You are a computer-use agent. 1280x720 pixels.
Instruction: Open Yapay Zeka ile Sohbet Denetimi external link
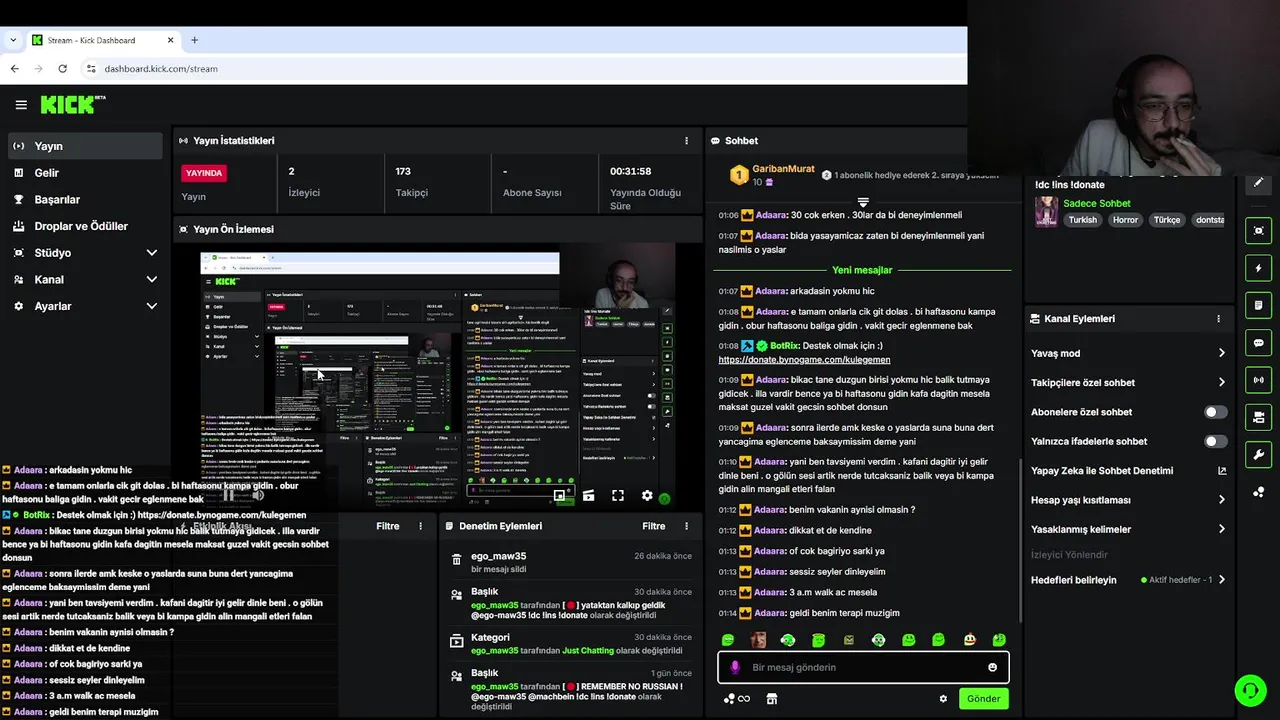1222,471
